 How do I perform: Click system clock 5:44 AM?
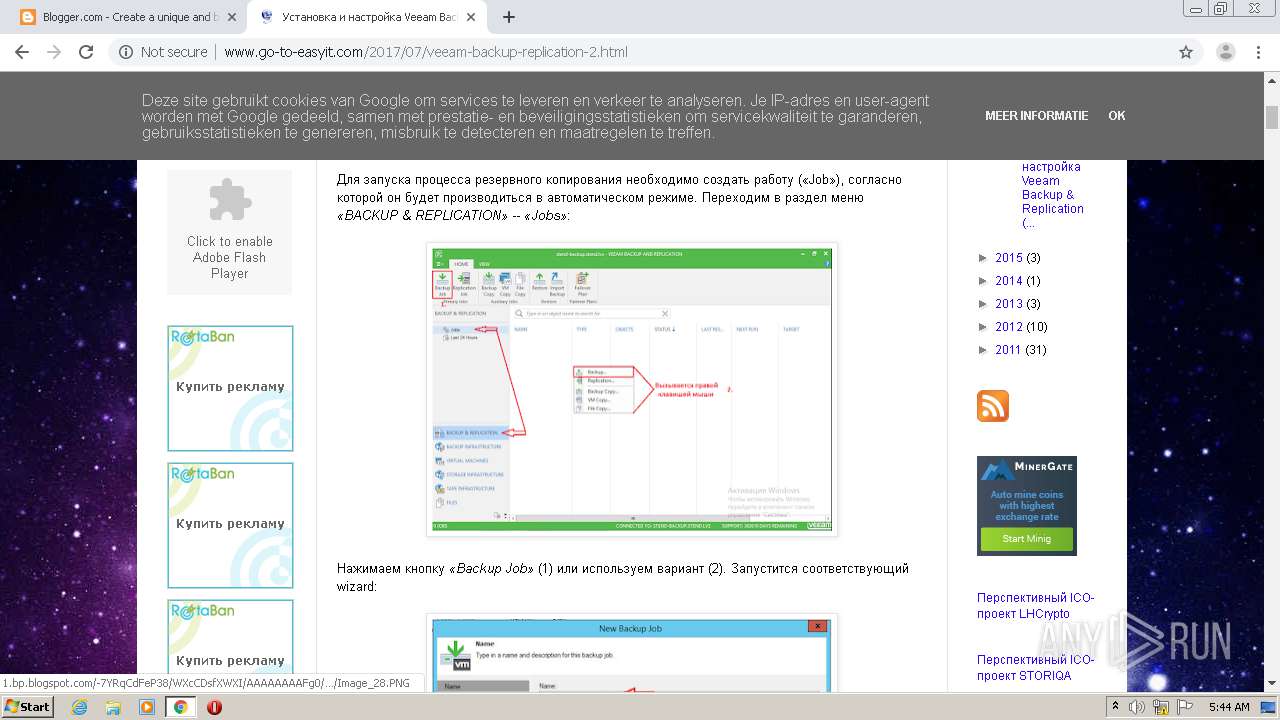[1230, 707]
